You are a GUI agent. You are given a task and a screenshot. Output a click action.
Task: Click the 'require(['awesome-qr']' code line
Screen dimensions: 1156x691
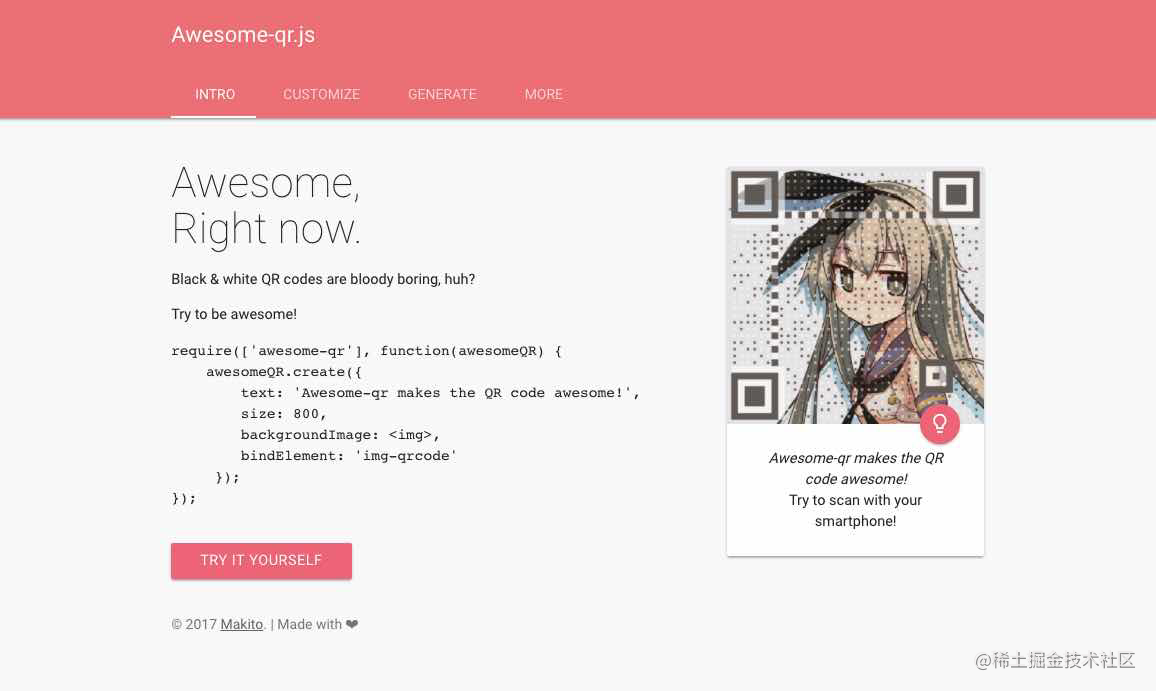pyautogui.click(x=366, y=351)
